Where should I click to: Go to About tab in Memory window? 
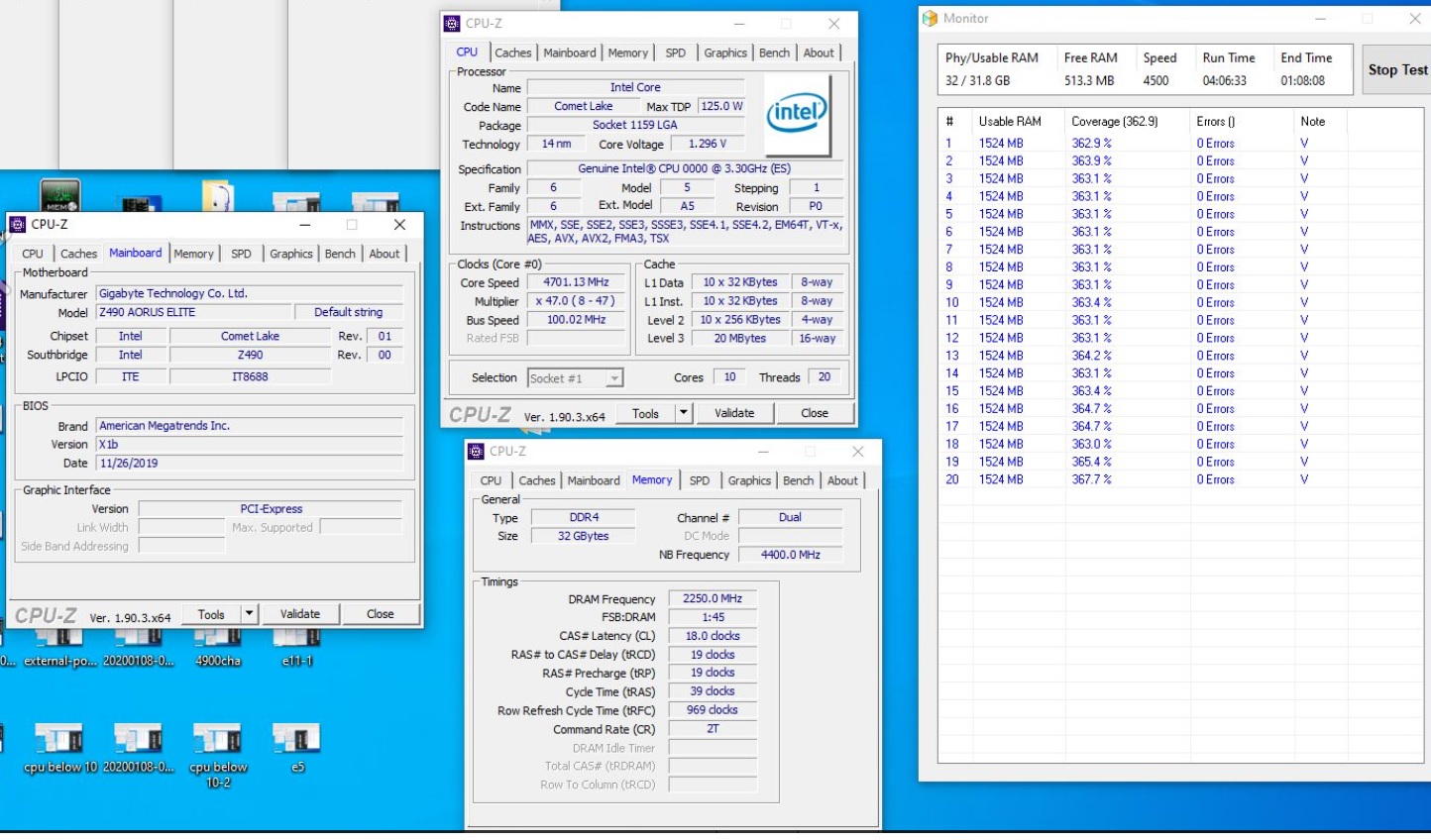(x=842, y=481)
